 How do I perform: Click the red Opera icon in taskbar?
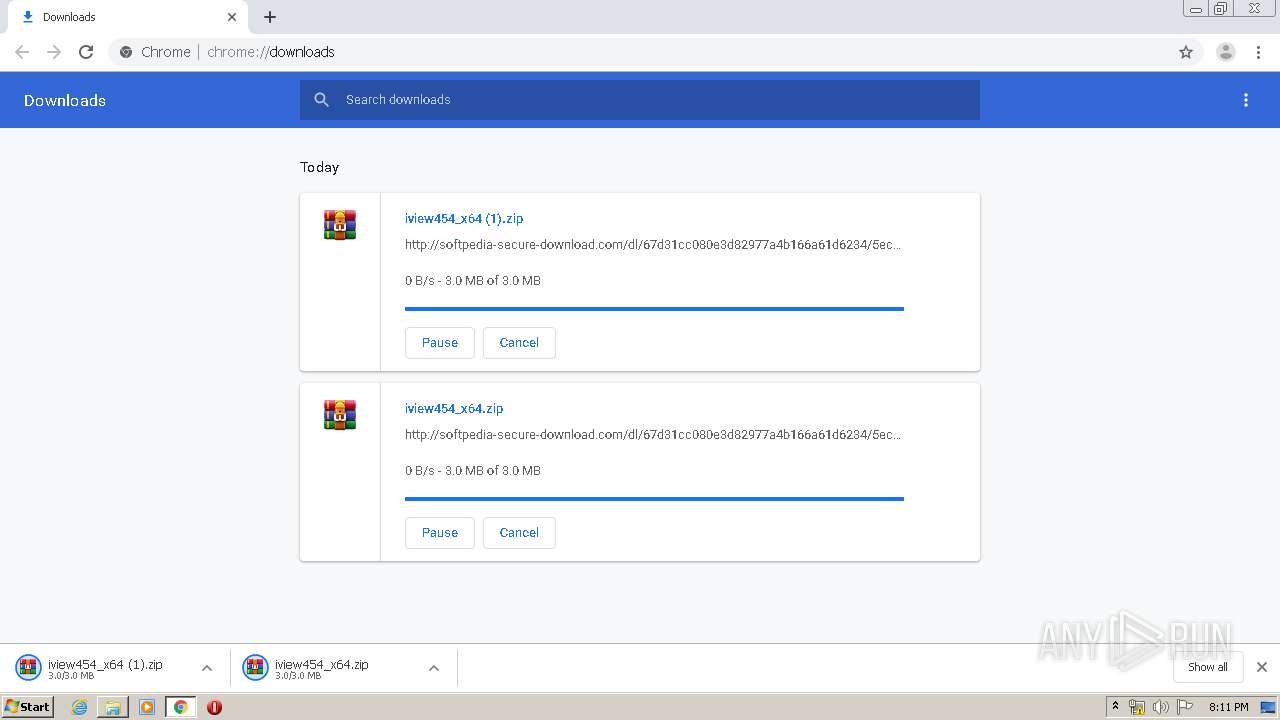(214, 707)
